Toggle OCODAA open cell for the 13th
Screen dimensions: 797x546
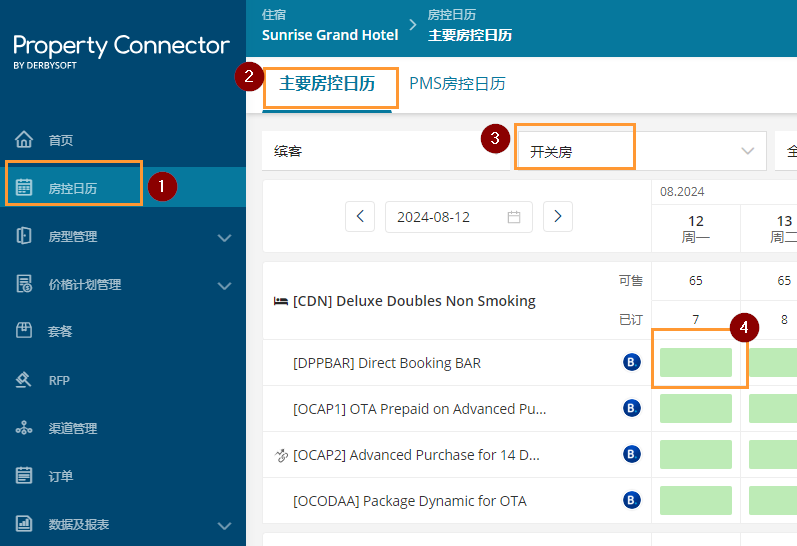tap(773, 500)
